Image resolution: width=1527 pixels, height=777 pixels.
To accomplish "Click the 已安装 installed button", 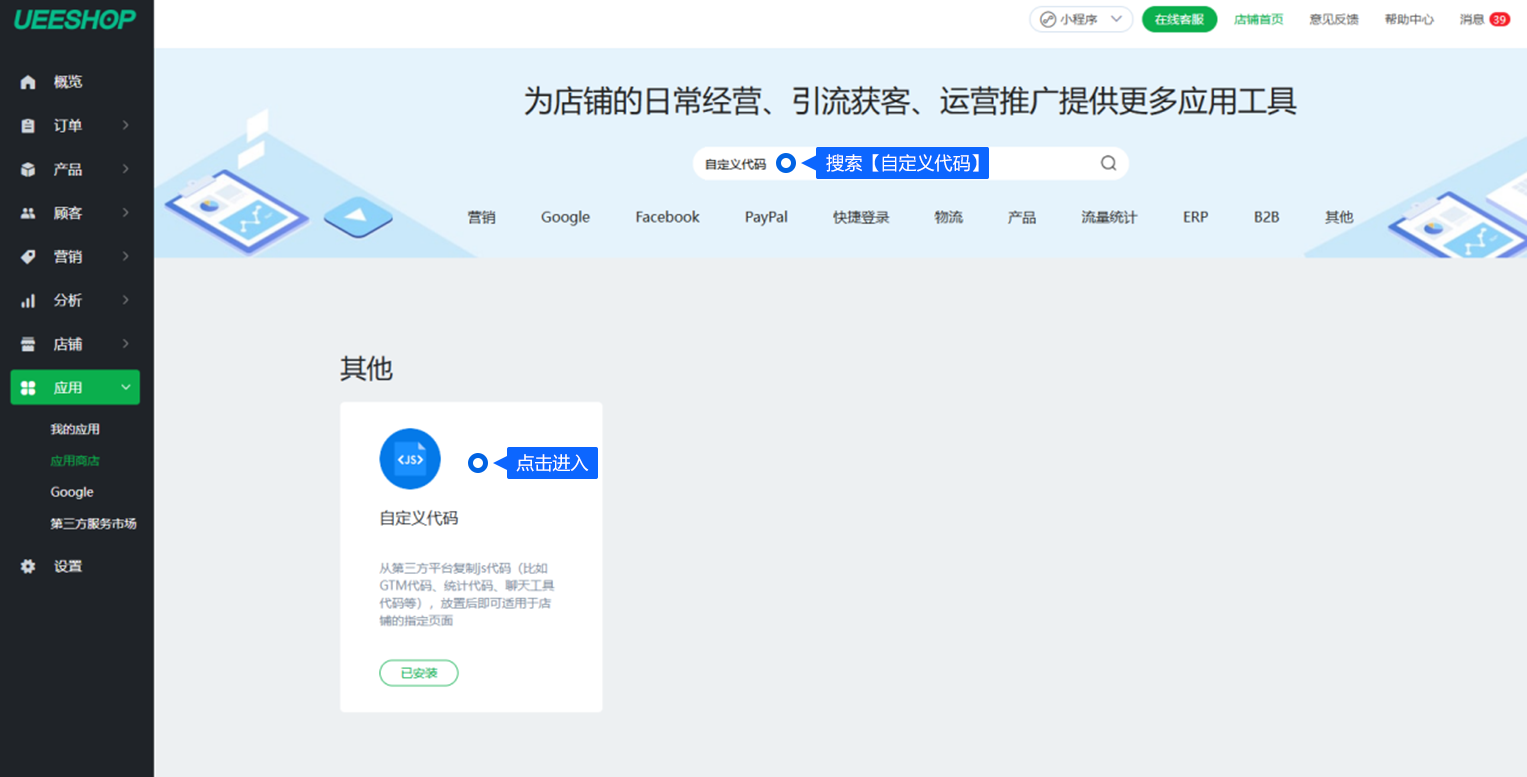I will [x=418, y=672].
